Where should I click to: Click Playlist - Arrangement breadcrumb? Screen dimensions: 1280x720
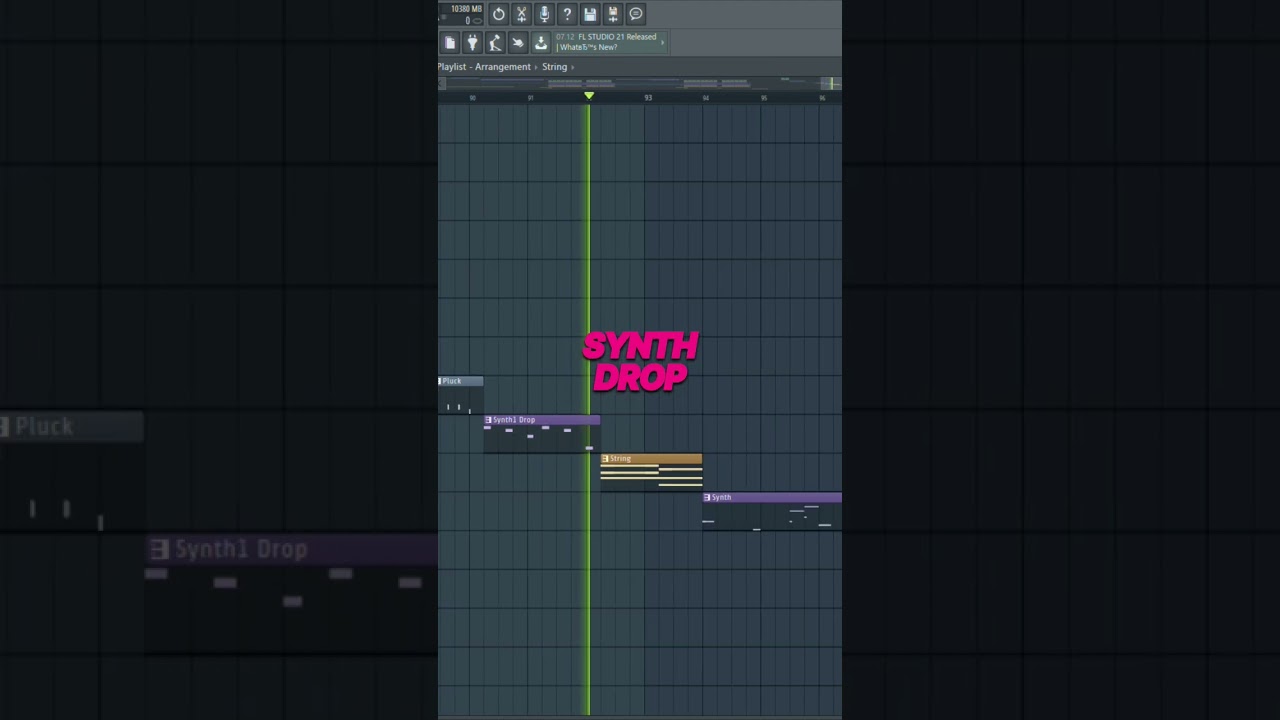(x=484, y=67)
